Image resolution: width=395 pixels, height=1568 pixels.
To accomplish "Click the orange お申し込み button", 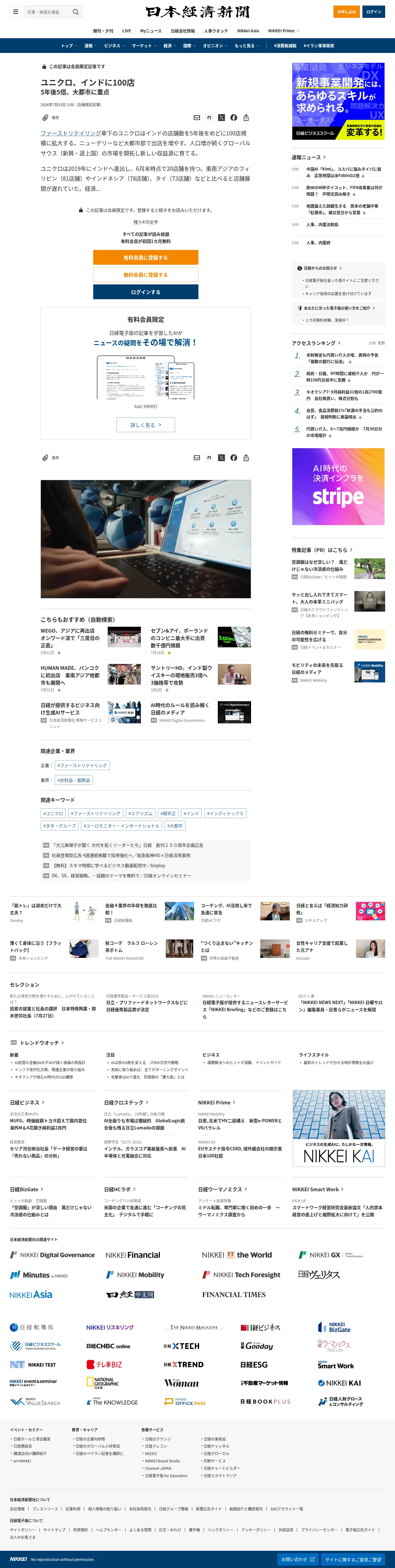I will click(x=346, y=12).
